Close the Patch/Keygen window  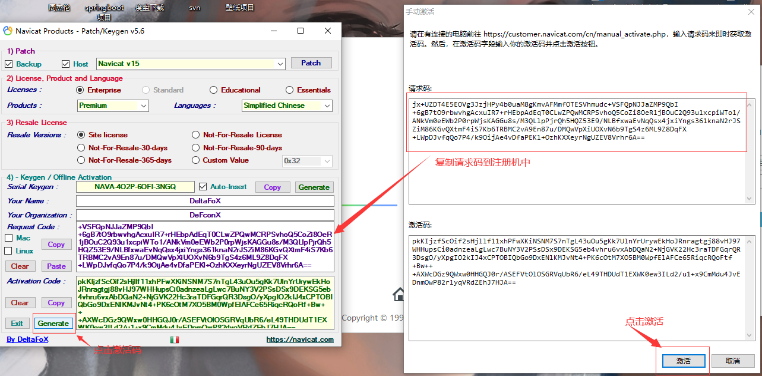(327, 31)
